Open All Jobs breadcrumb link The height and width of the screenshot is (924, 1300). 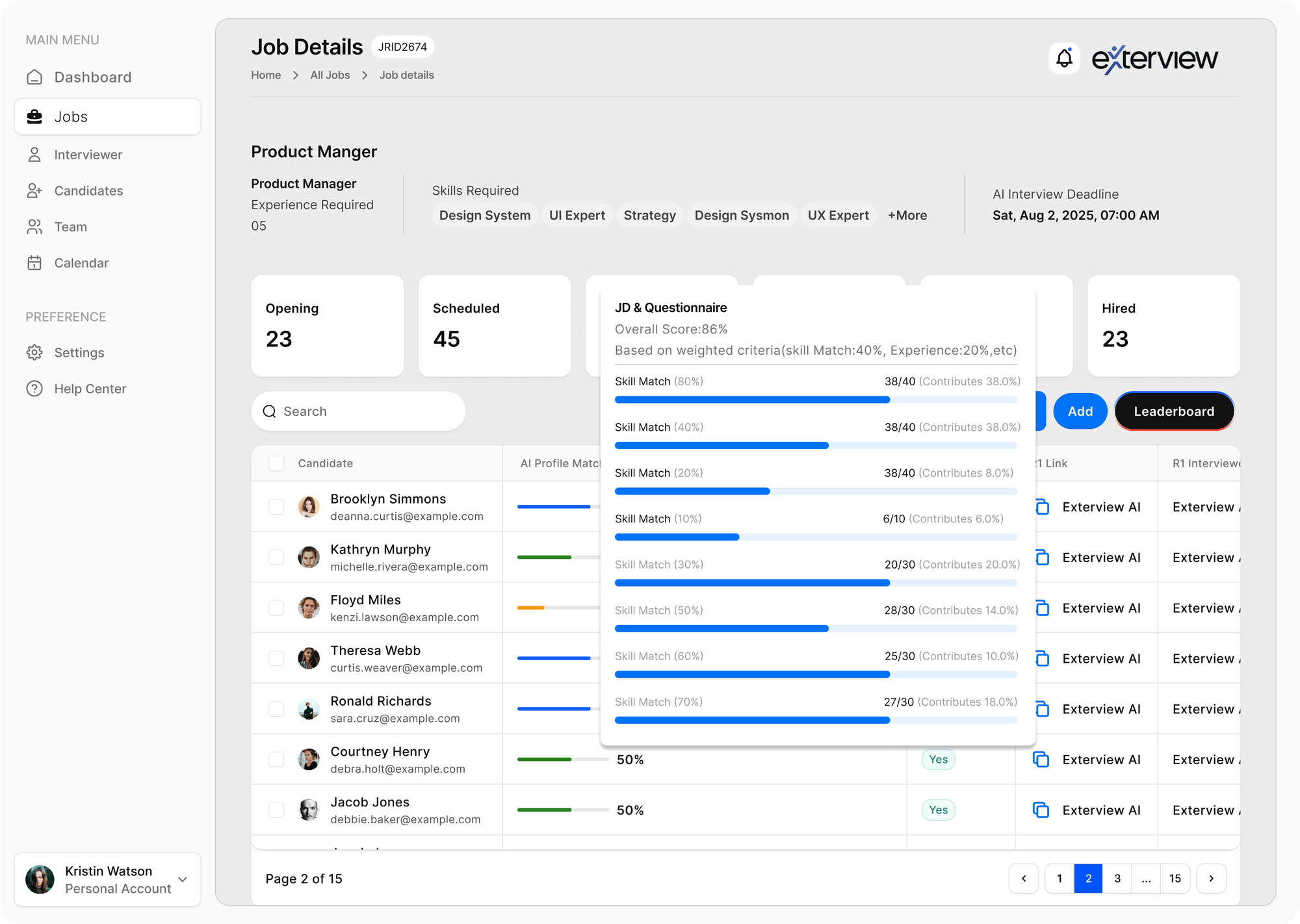pyautogui.click(x=330, y=75)
